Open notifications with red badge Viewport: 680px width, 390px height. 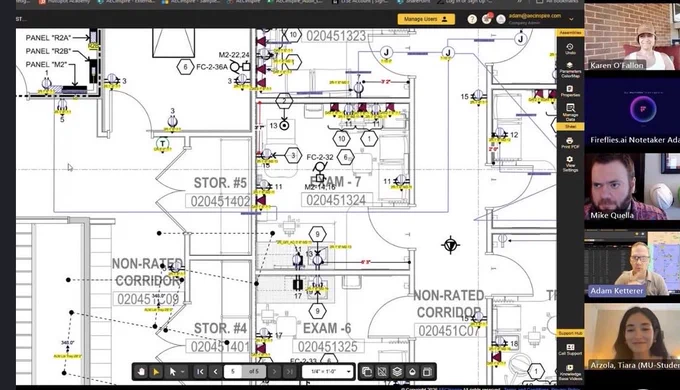(487, 19)
